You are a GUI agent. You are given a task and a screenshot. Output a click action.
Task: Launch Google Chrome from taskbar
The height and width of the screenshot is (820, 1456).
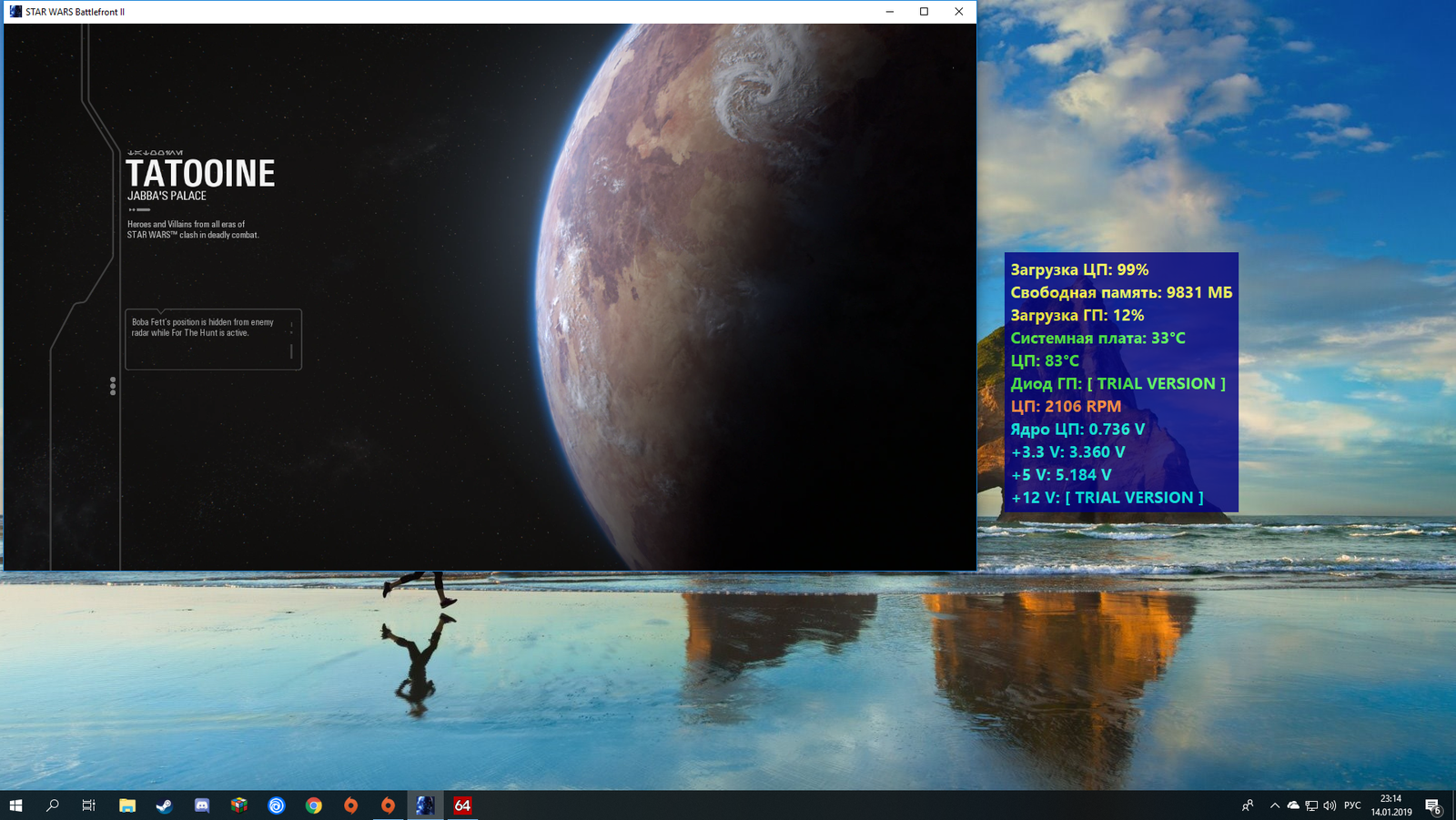click(314, 805)
